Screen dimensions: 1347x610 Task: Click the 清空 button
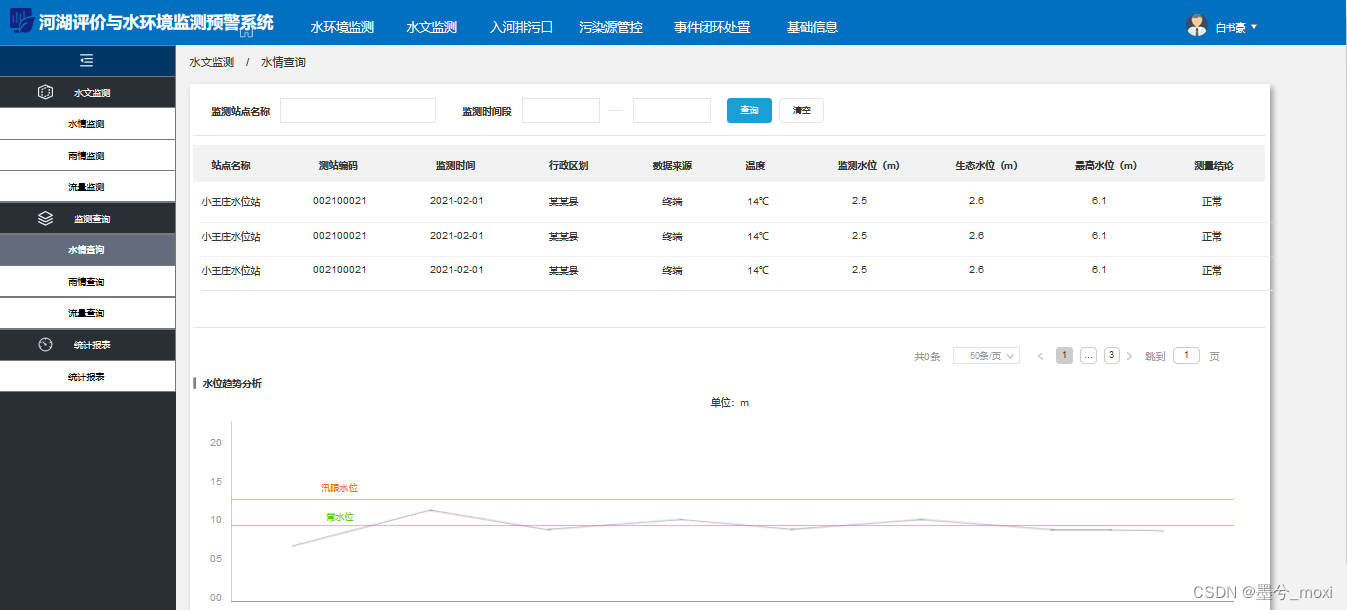[801, 110]
